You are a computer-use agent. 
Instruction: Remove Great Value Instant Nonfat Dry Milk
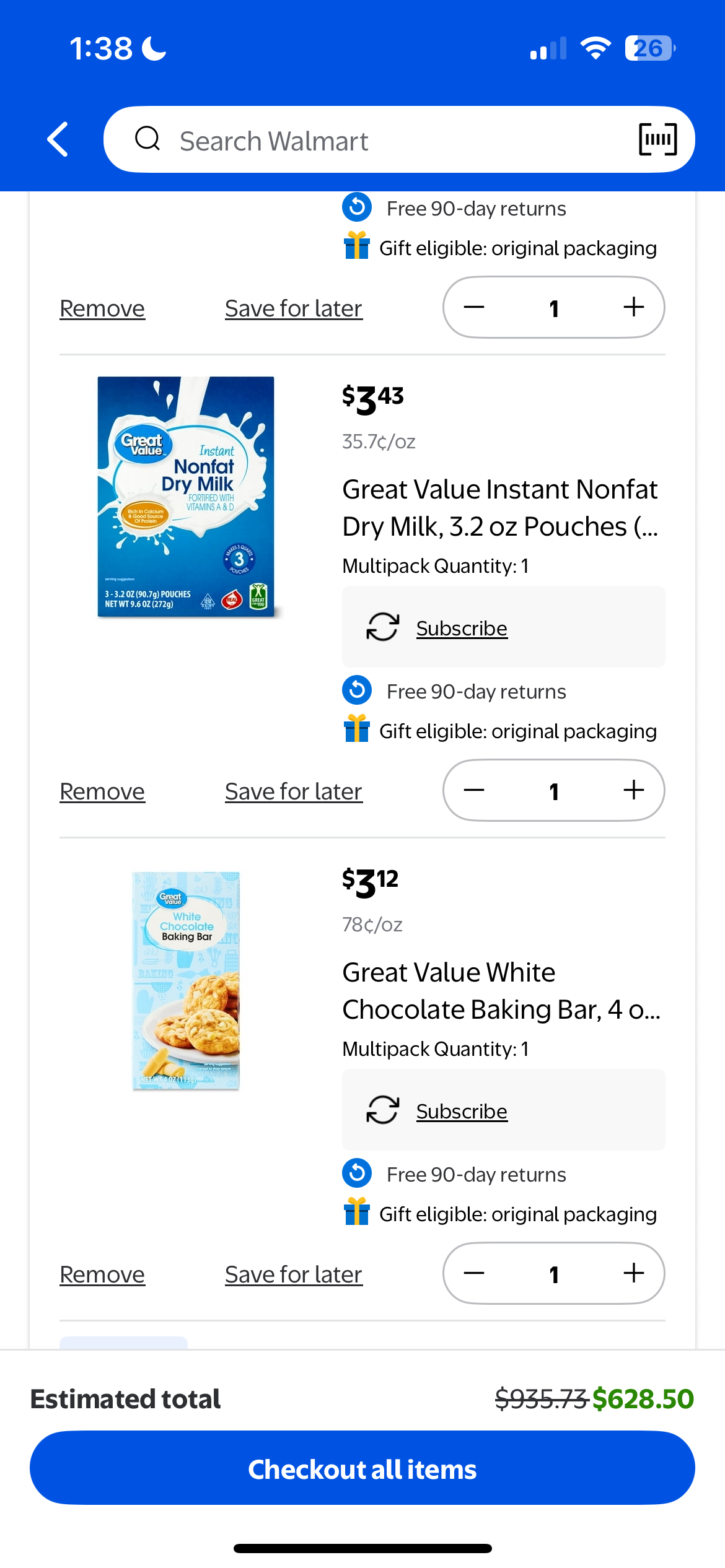102,791
